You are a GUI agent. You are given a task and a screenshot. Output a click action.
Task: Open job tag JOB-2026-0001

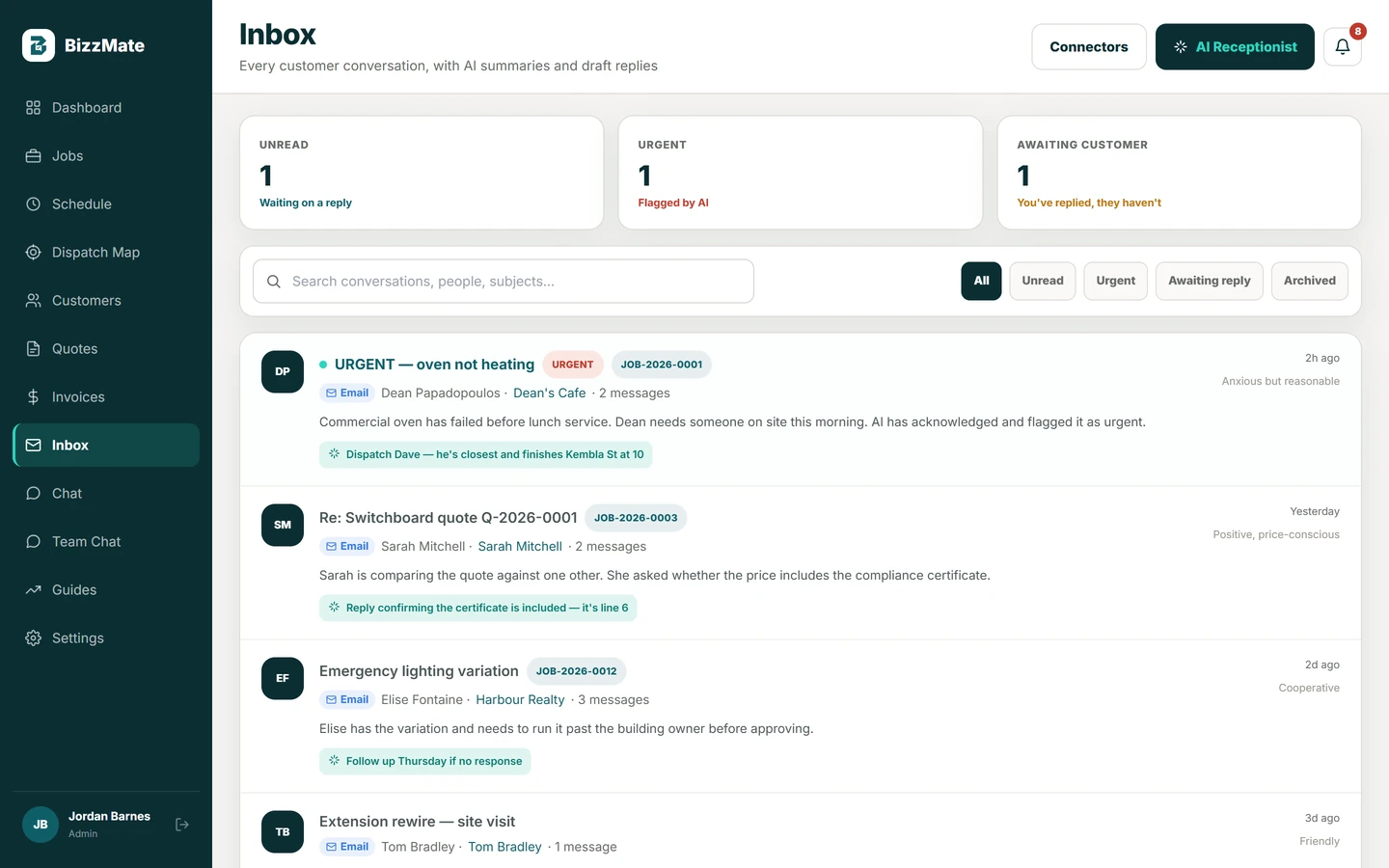coord(662,365)
